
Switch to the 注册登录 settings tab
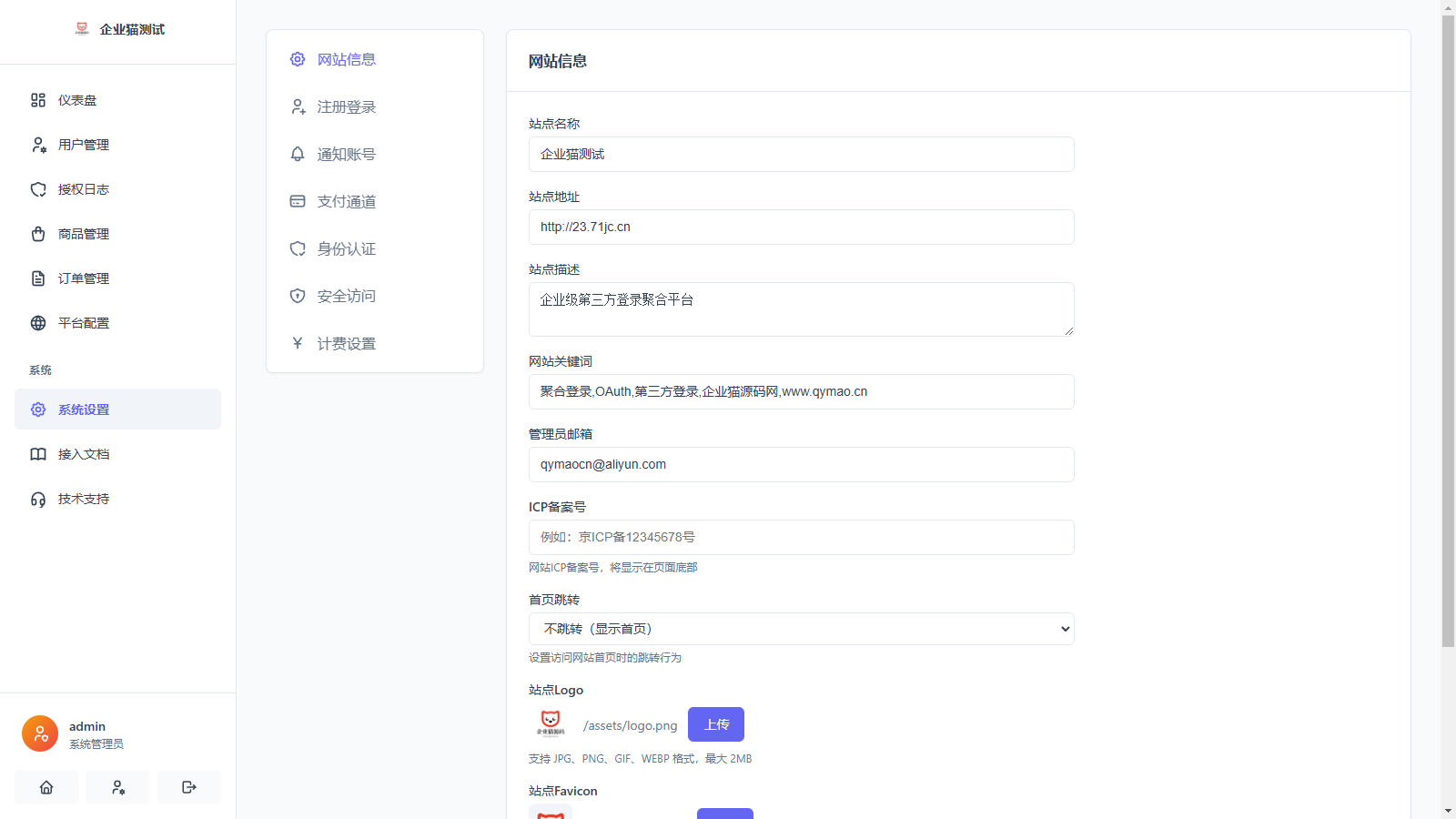[346, 106]
